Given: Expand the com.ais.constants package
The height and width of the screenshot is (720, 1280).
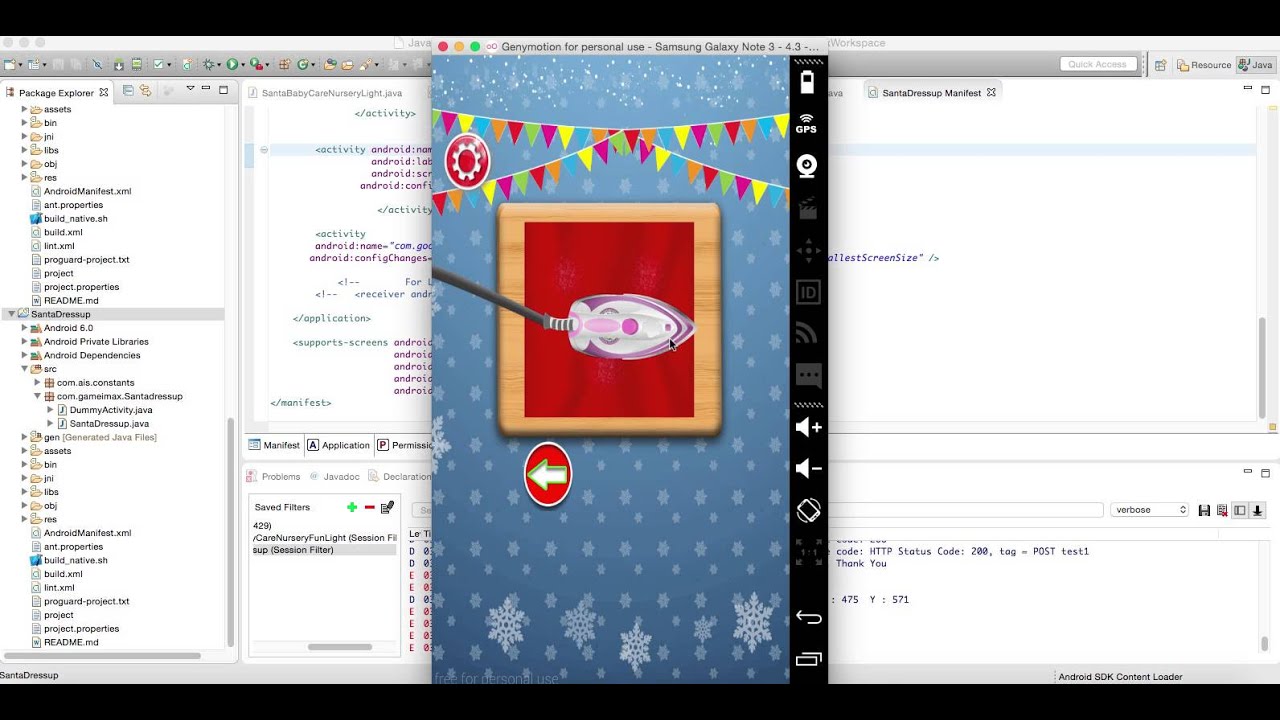Looking at the screenshot, I should click(x=37, y=383).
